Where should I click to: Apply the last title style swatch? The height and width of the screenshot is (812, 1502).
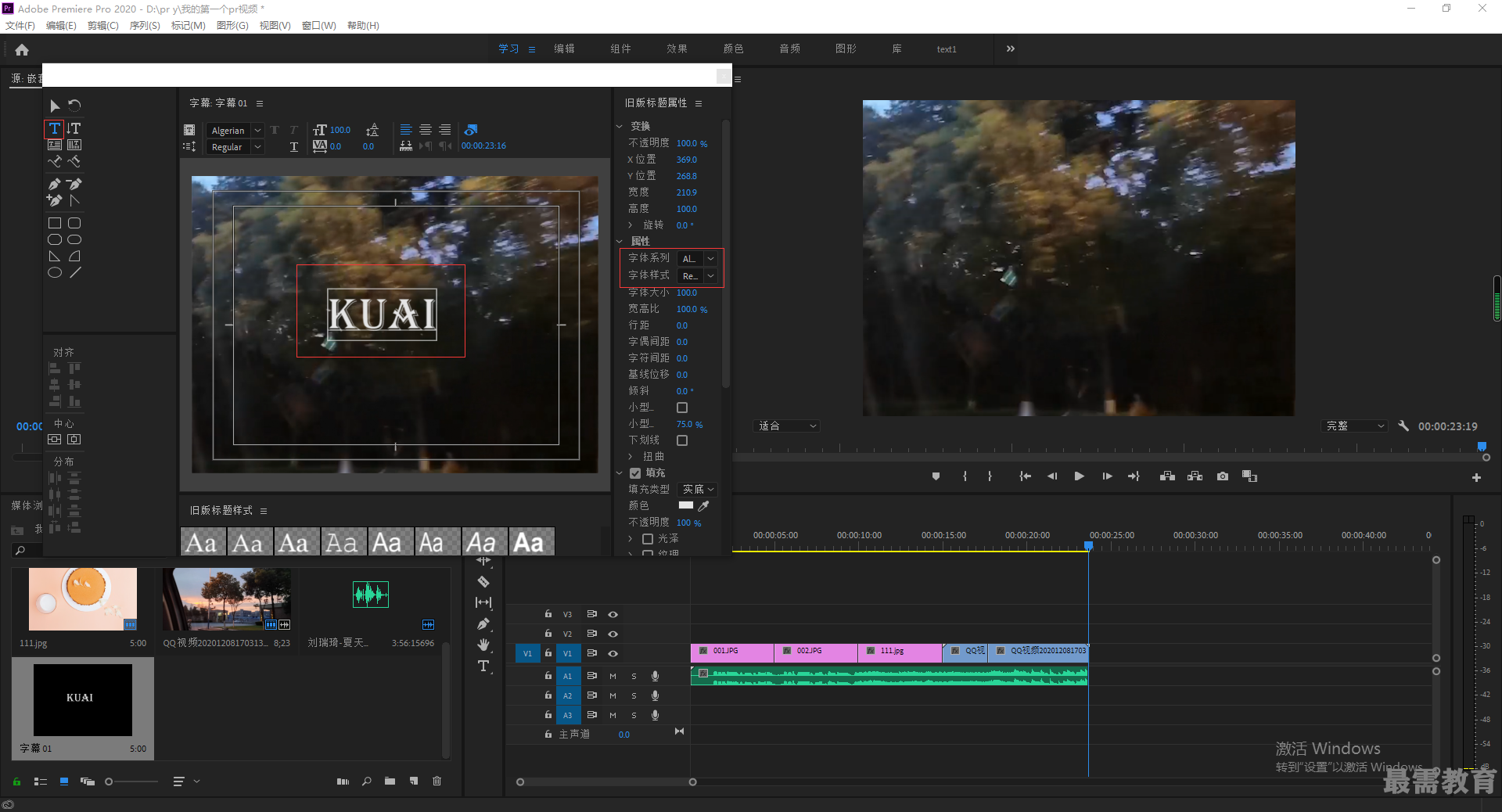pyautogui.click(x=532, y=541)
